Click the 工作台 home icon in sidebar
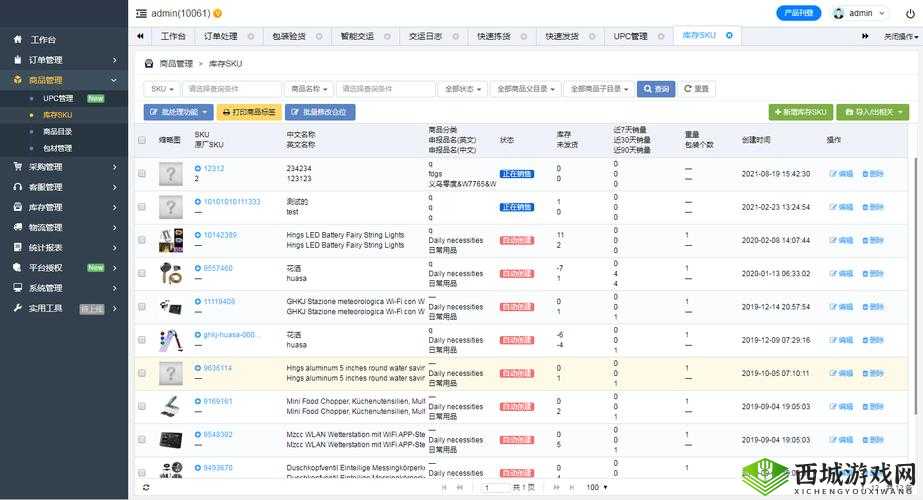 18,39
